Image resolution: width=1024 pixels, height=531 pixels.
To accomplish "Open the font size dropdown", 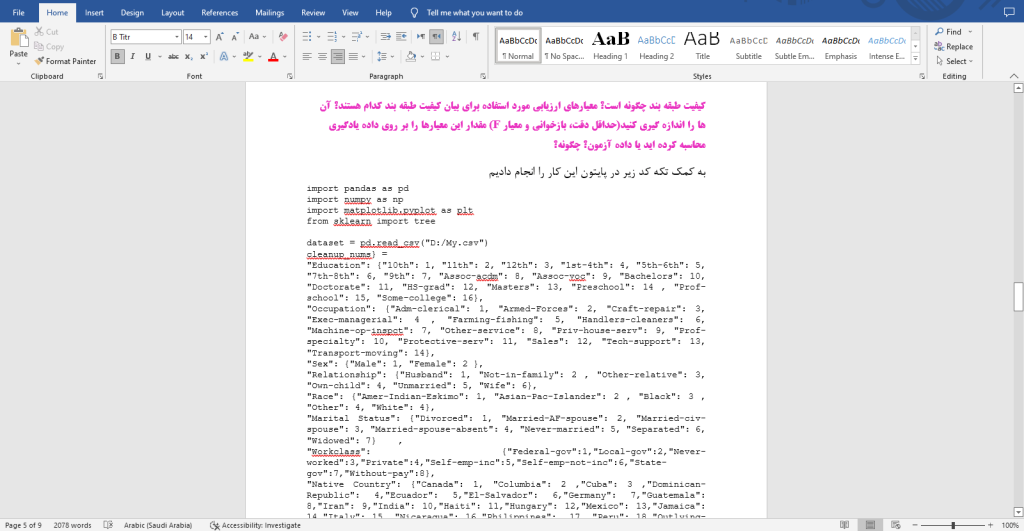I will [206, 37].
